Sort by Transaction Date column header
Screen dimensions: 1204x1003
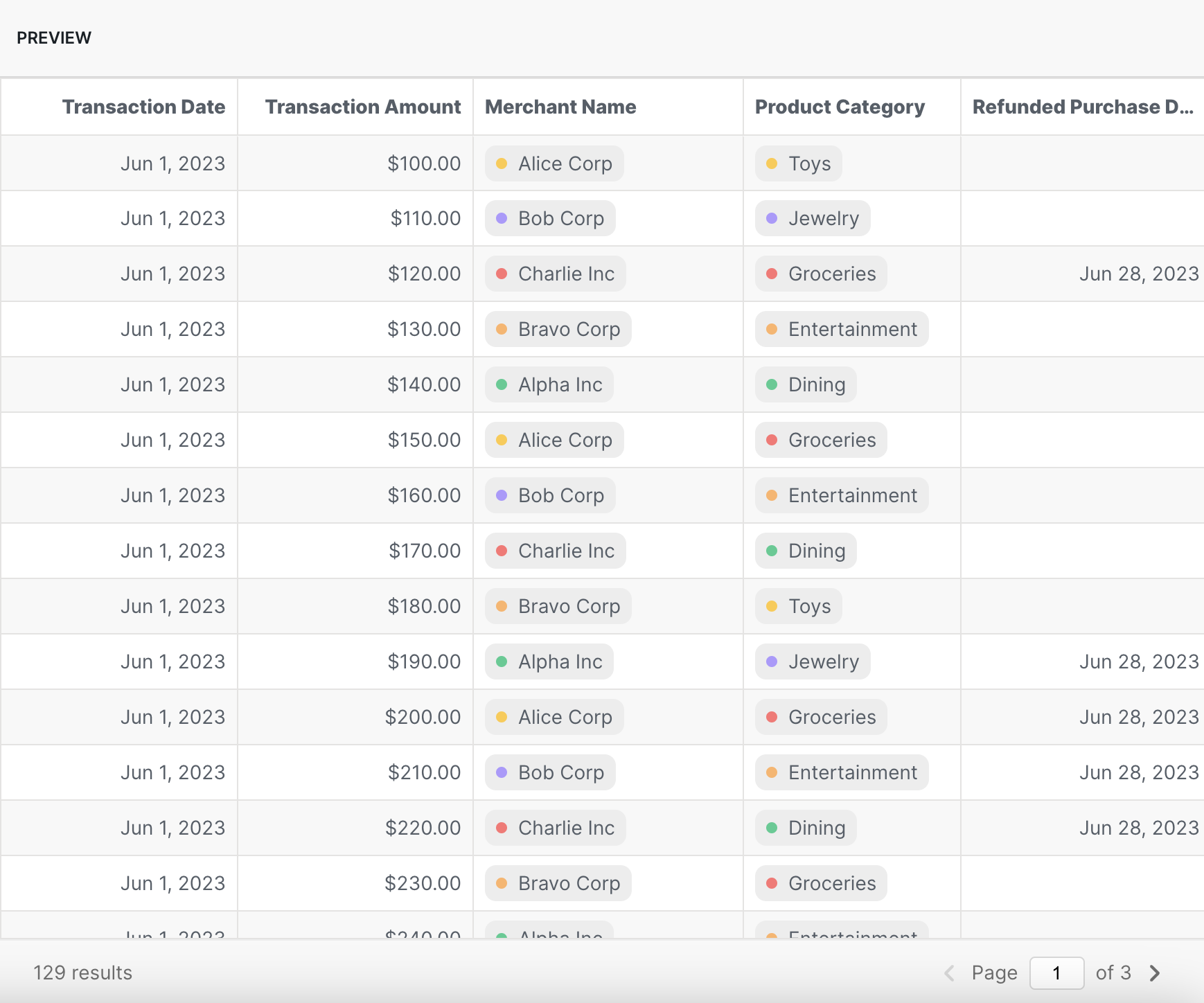(143, 107)
